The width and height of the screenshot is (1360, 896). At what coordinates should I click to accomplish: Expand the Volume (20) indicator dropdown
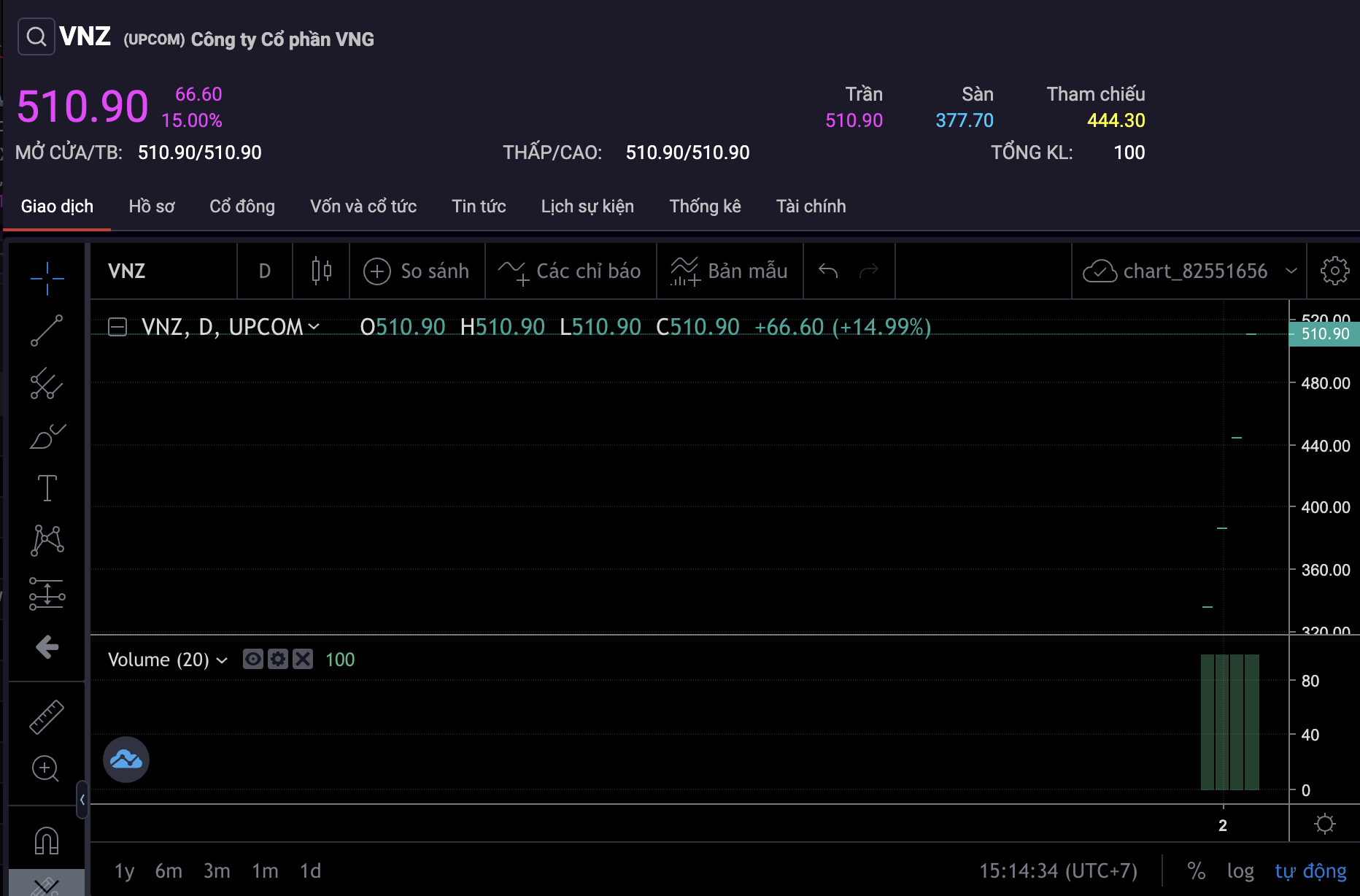(223, 660)
